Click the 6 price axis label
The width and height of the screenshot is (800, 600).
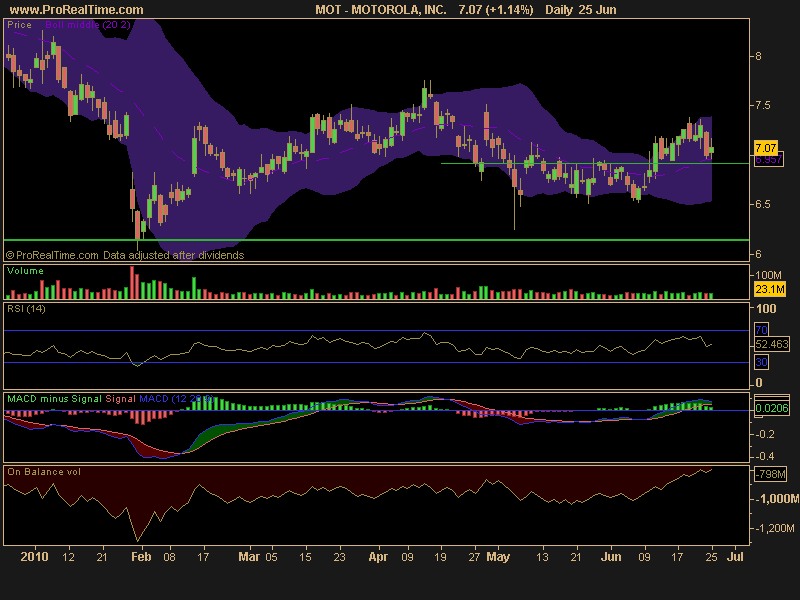[758, 254]
